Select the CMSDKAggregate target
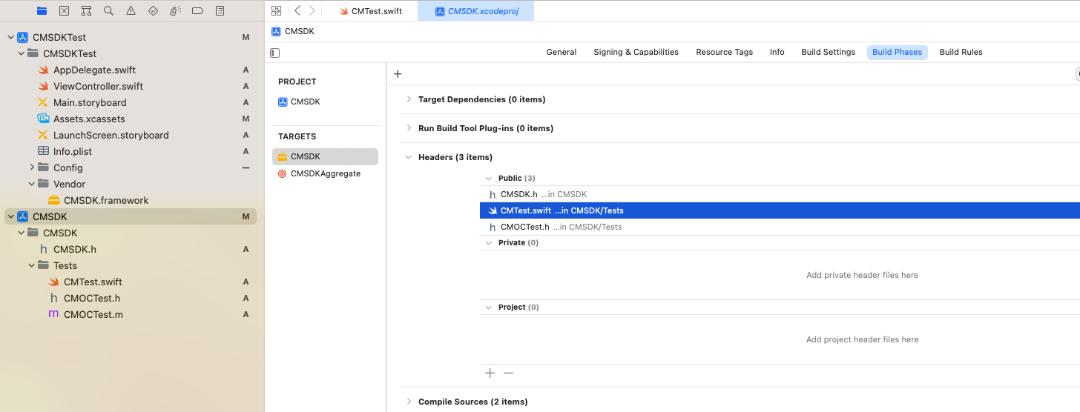The height and width of the screenshot is (412, 1080). [x=325, y=174]
